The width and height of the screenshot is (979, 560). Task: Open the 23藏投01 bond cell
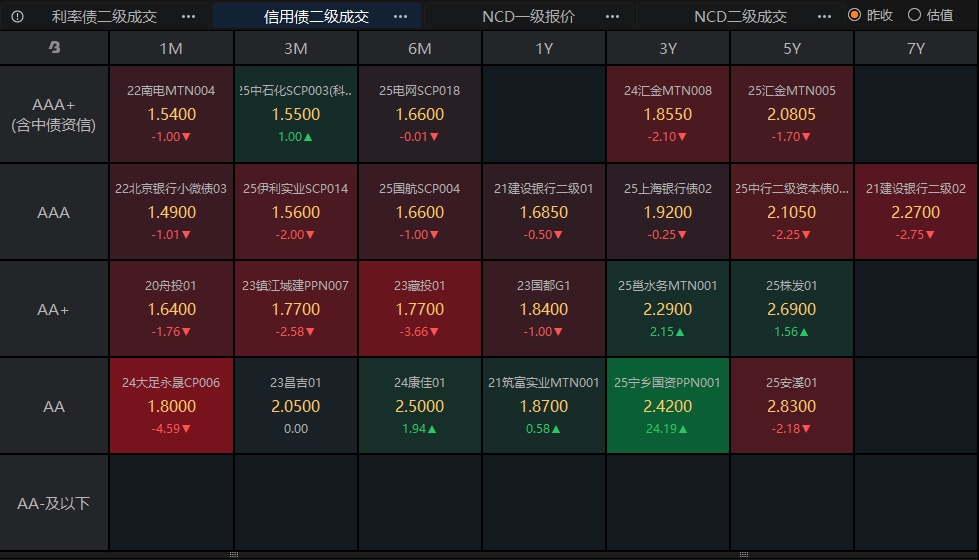click(x=420, y=309)
